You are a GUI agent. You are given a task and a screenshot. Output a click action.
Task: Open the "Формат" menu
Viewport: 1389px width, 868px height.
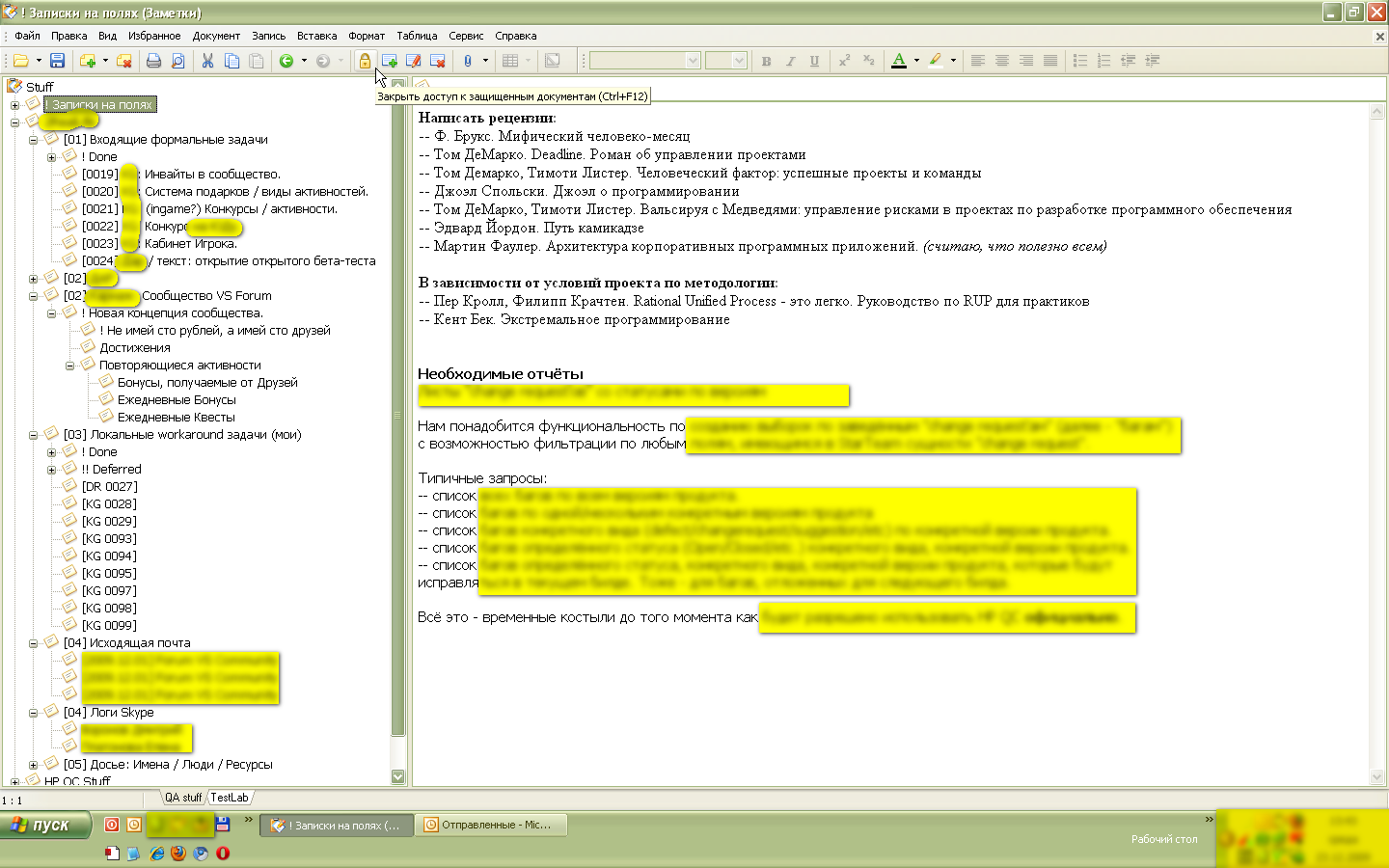point(366,36)
